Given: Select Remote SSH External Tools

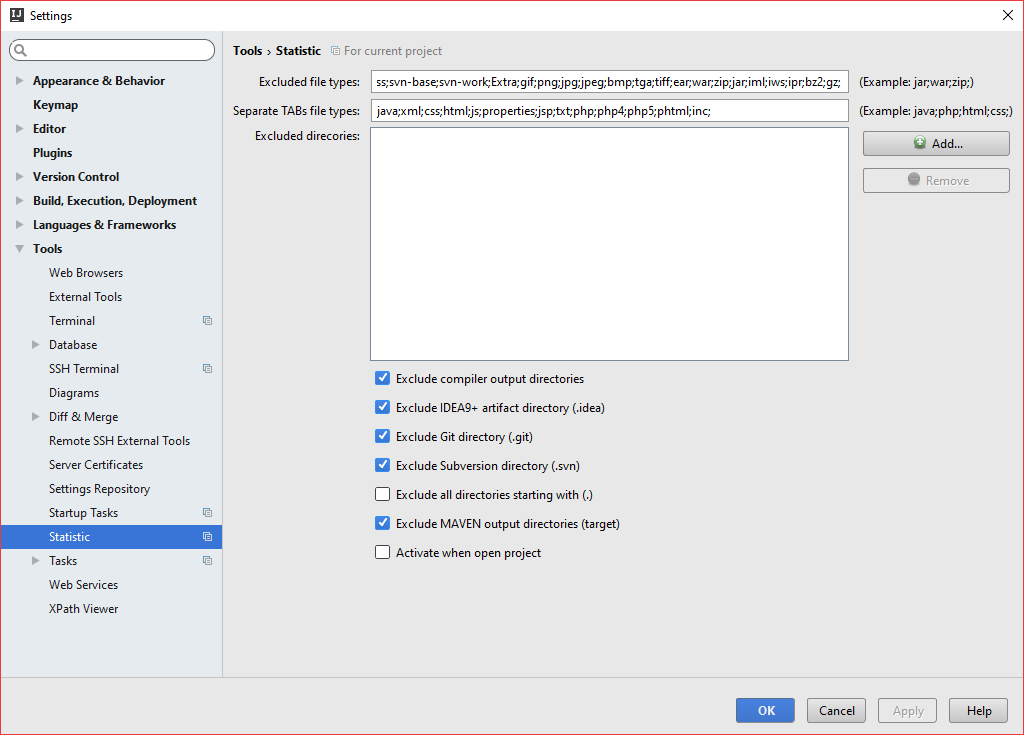Looking at the screenshot, I should [x=120, y=441].
